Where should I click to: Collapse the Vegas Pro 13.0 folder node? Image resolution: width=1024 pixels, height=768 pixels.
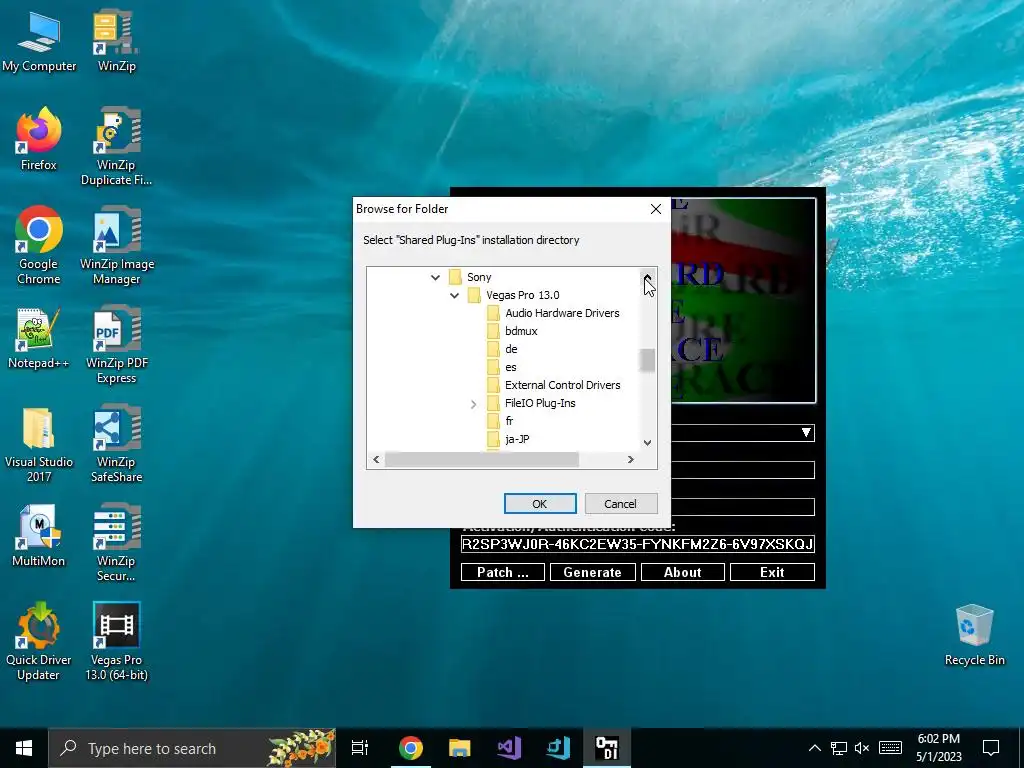point(455,296)
